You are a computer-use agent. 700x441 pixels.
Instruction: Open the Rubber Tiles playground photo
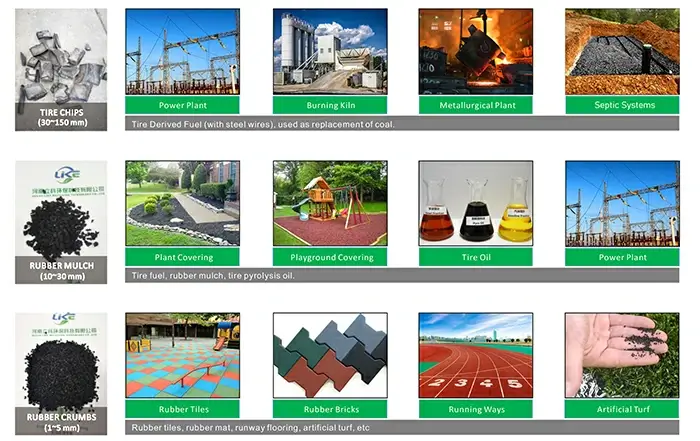pyautogui.click(x=183, y=356)
